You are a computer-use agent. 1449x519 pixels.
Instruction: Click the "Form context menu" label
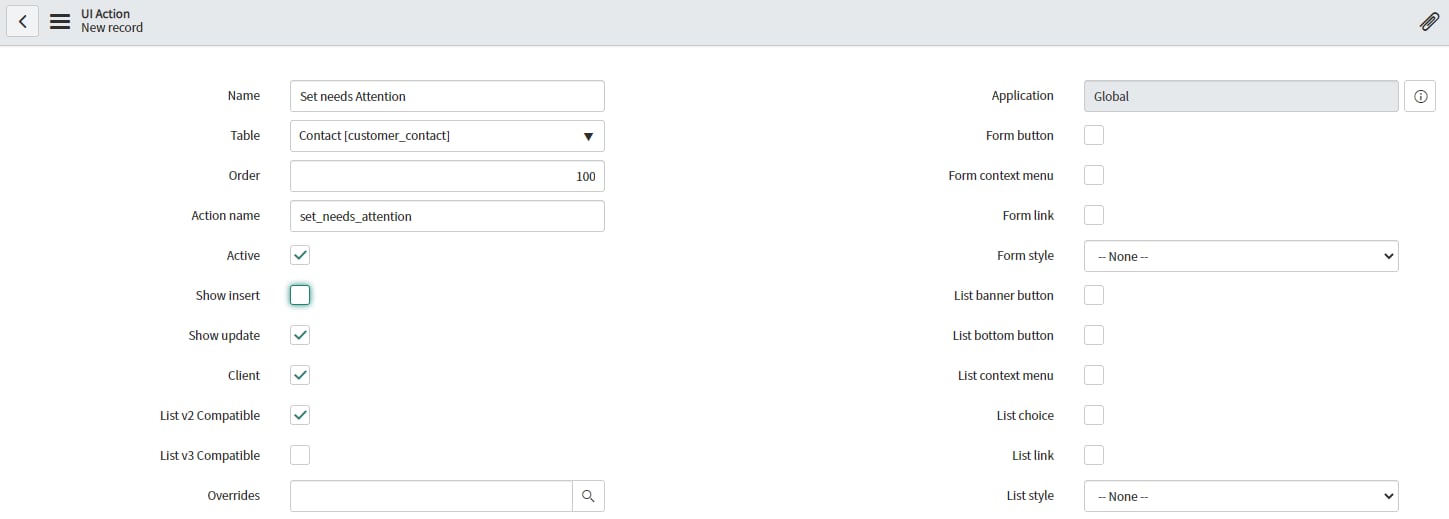(x=1001, y=175)
